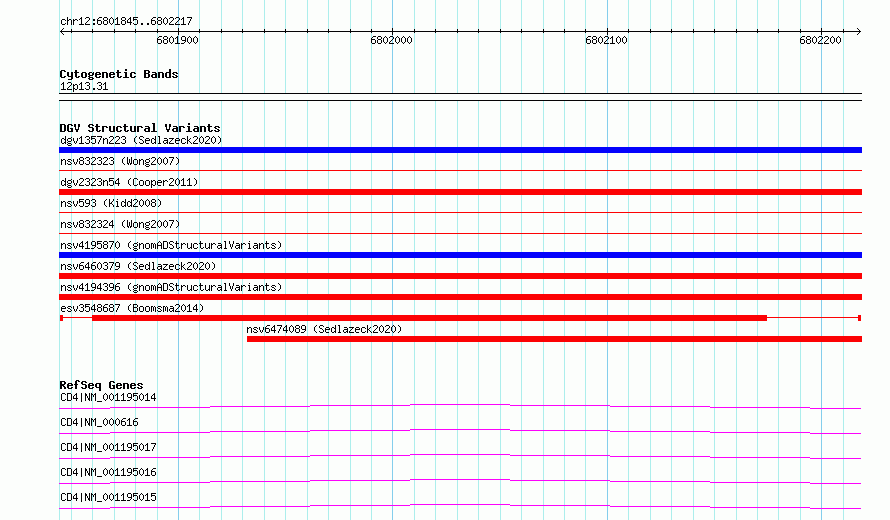This screenshot has height=520, width=890.
Task: Click the left arrow of the ruler
Action: 63,31
